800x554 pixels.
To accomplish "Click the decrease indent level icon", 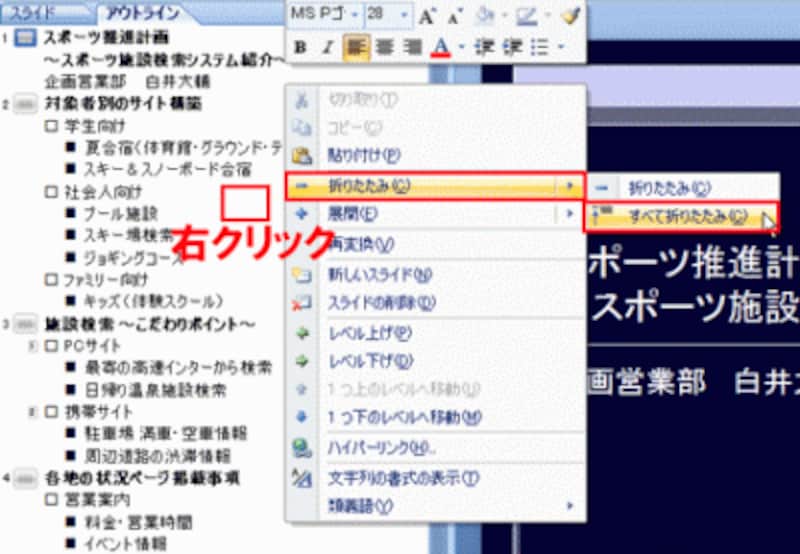I will [483, 47].
